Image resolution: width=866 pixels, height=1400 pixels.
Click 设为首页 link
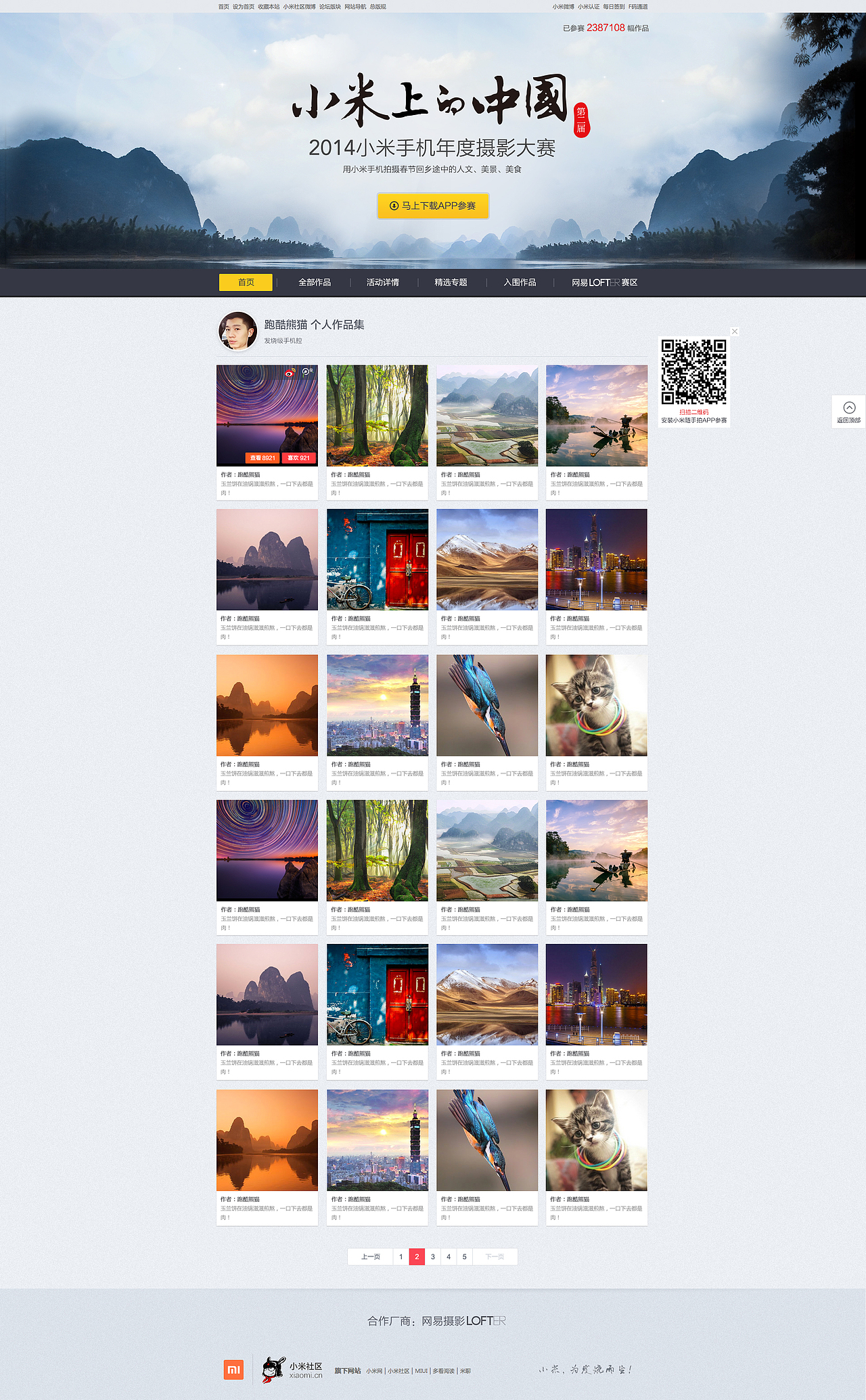(244, 7)
